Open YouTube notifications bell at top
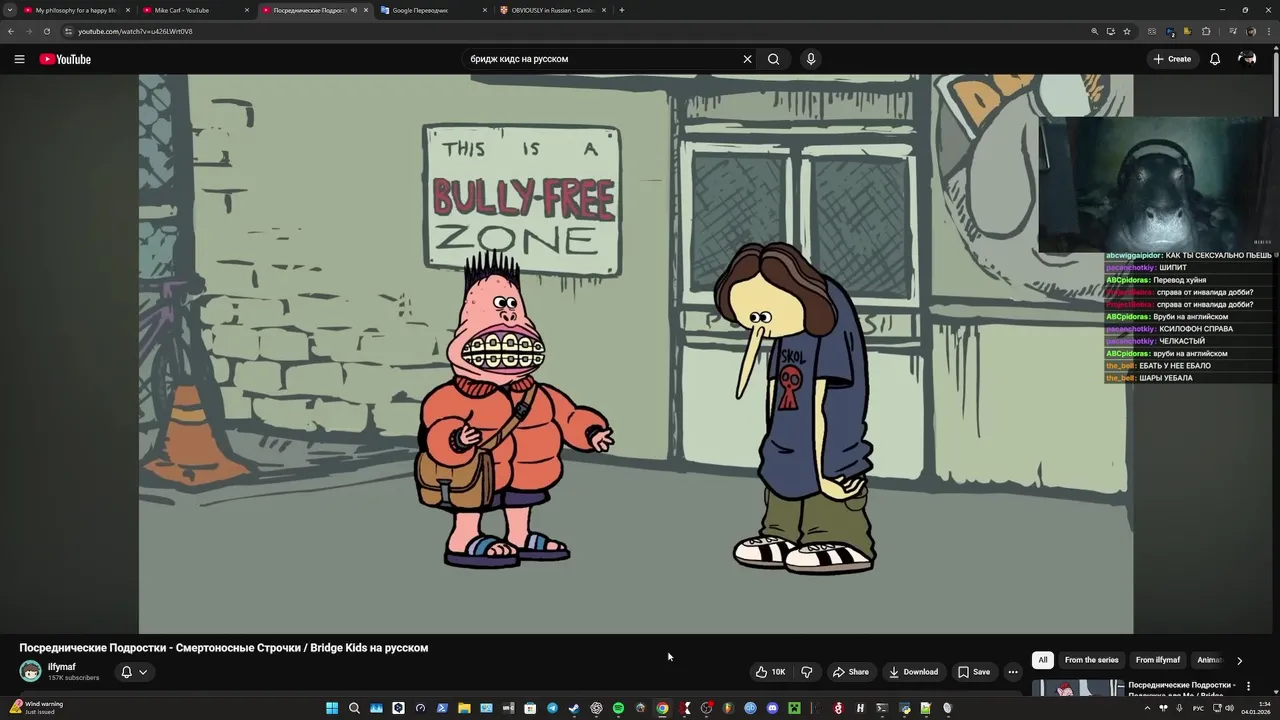Screen dimensions: 1280x720 [x=1215, y=59]
